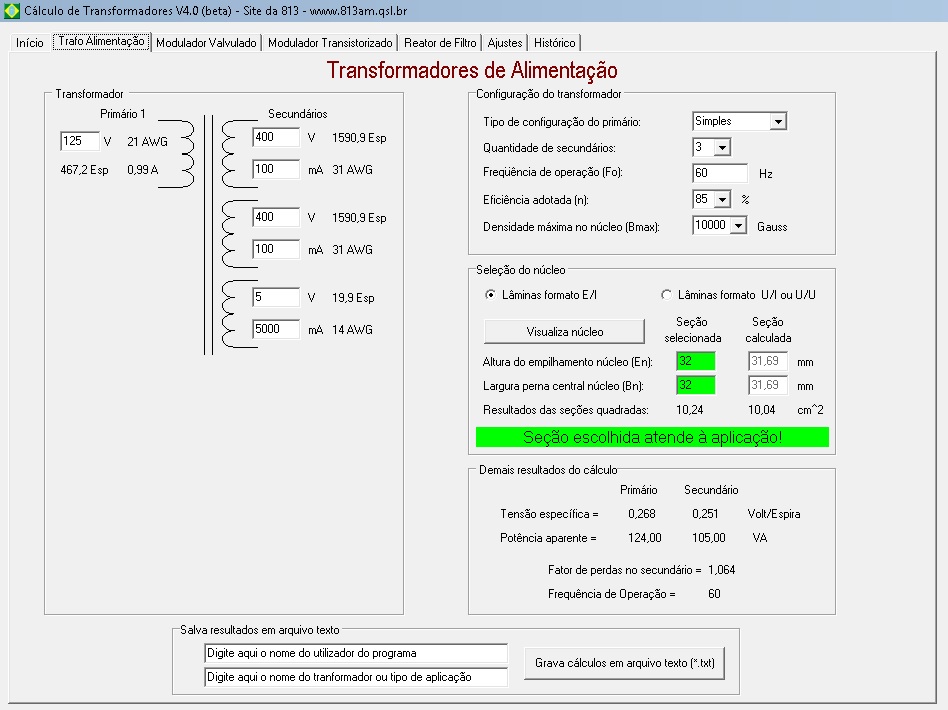The height and width of the screenshot is (710, 948).
Task: Switch to the Ajustes tab
Action: 505,43
